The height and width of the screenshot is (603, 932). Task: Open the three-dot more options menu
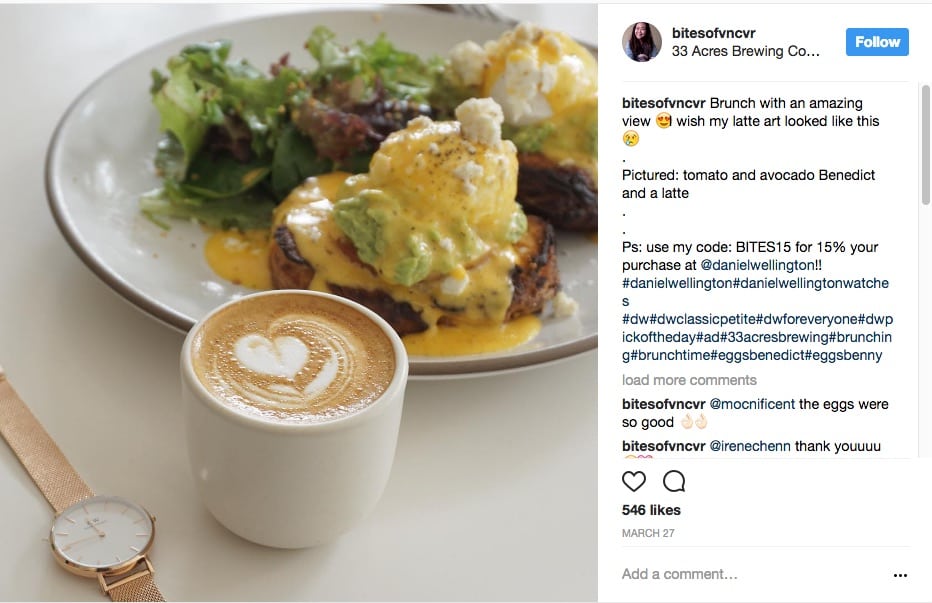tap(900, 575)
